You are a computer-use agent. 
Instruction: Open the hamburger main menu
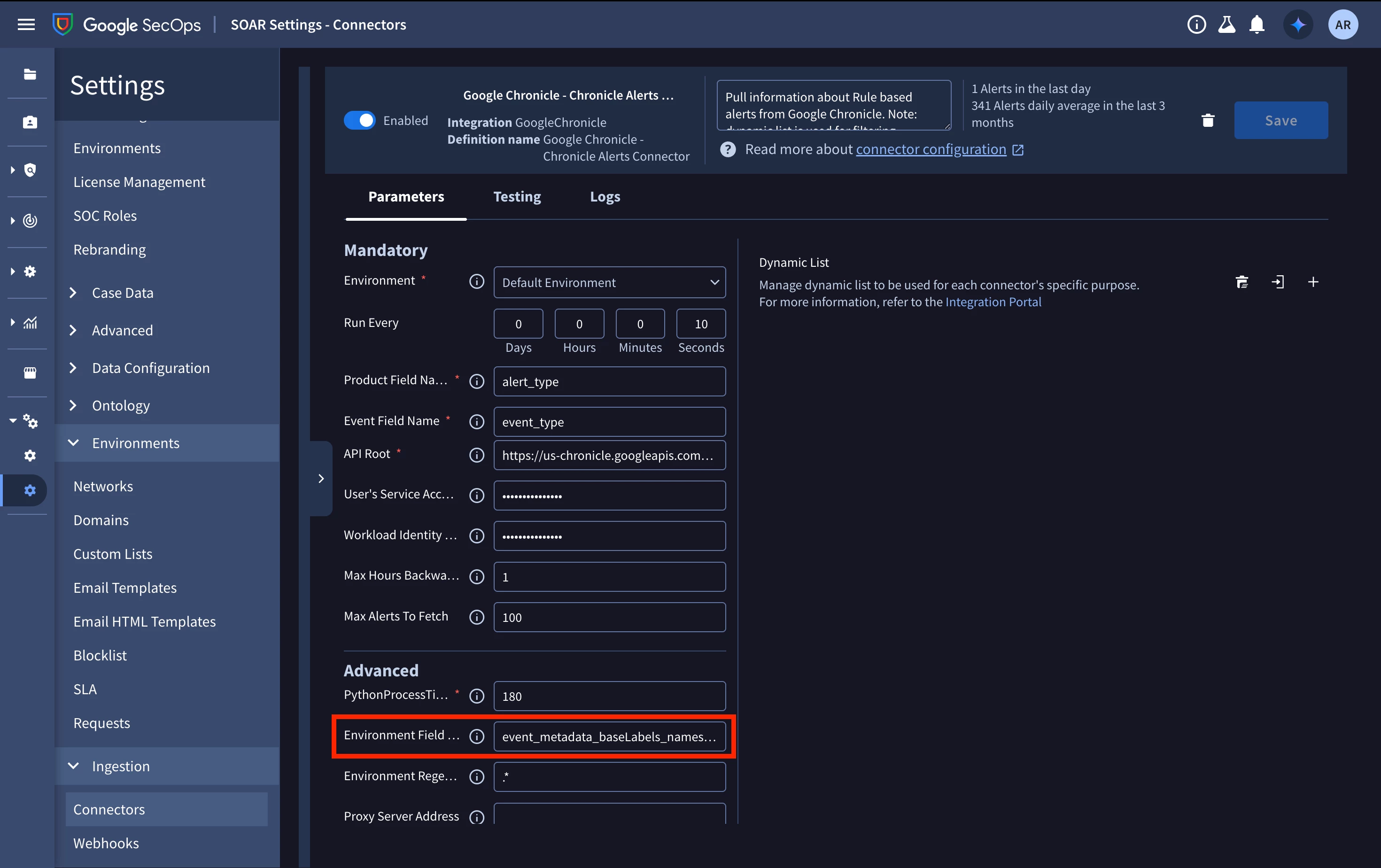pyautogui.click(x=26, y=24)
